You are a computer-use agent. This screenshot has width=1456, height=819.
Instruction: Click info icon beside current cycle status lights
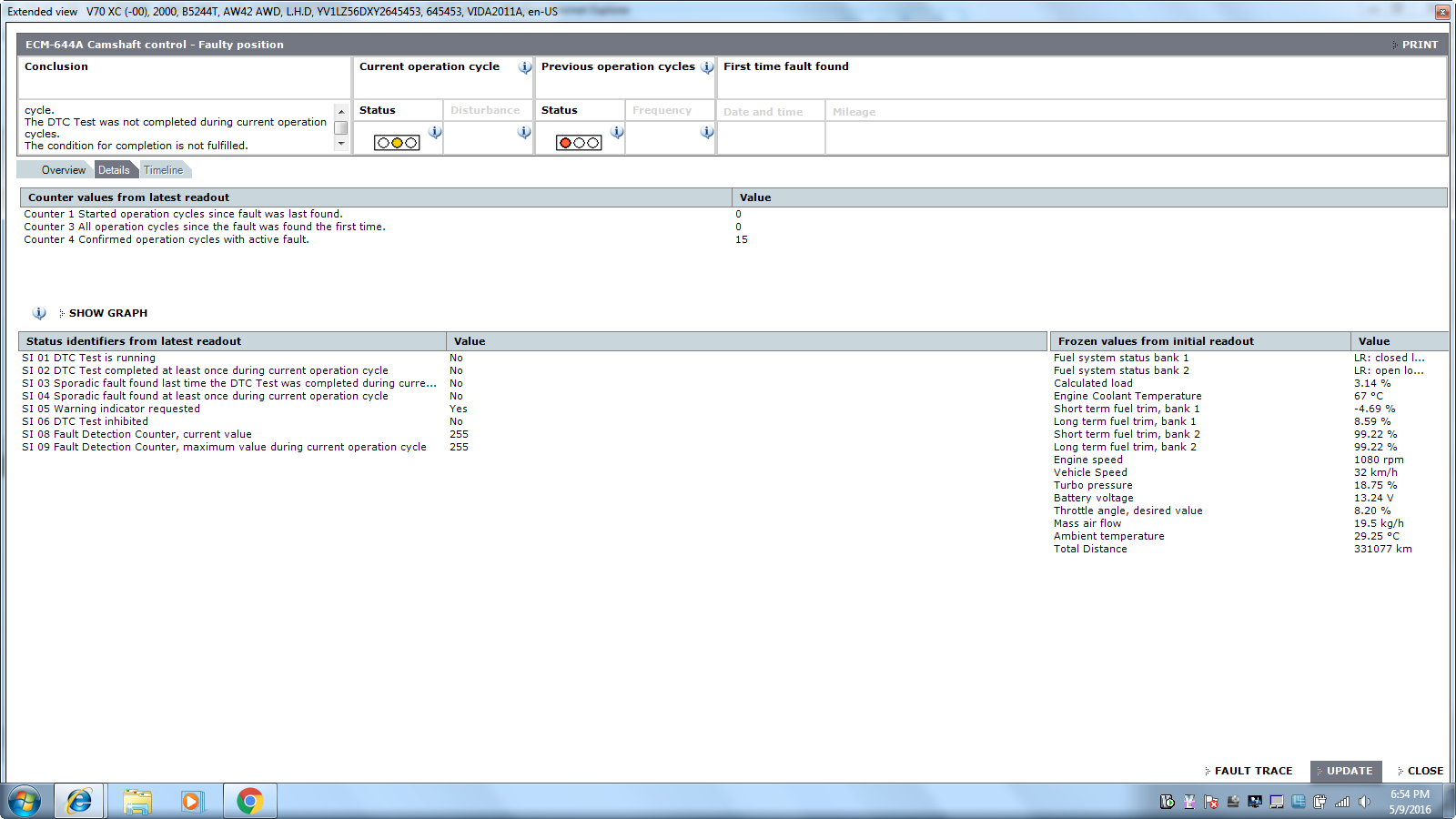(435, 133)
